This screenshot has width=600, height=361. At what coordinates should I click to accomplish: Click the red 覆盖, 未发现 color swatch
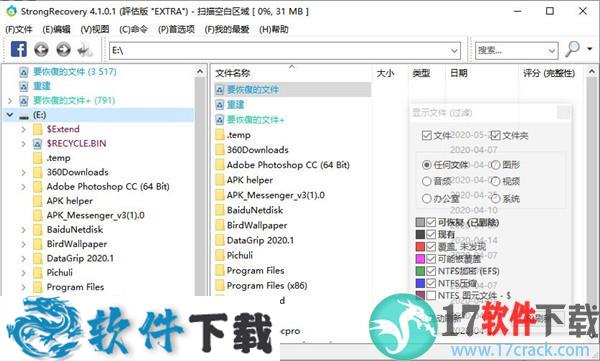click(420, 247)
